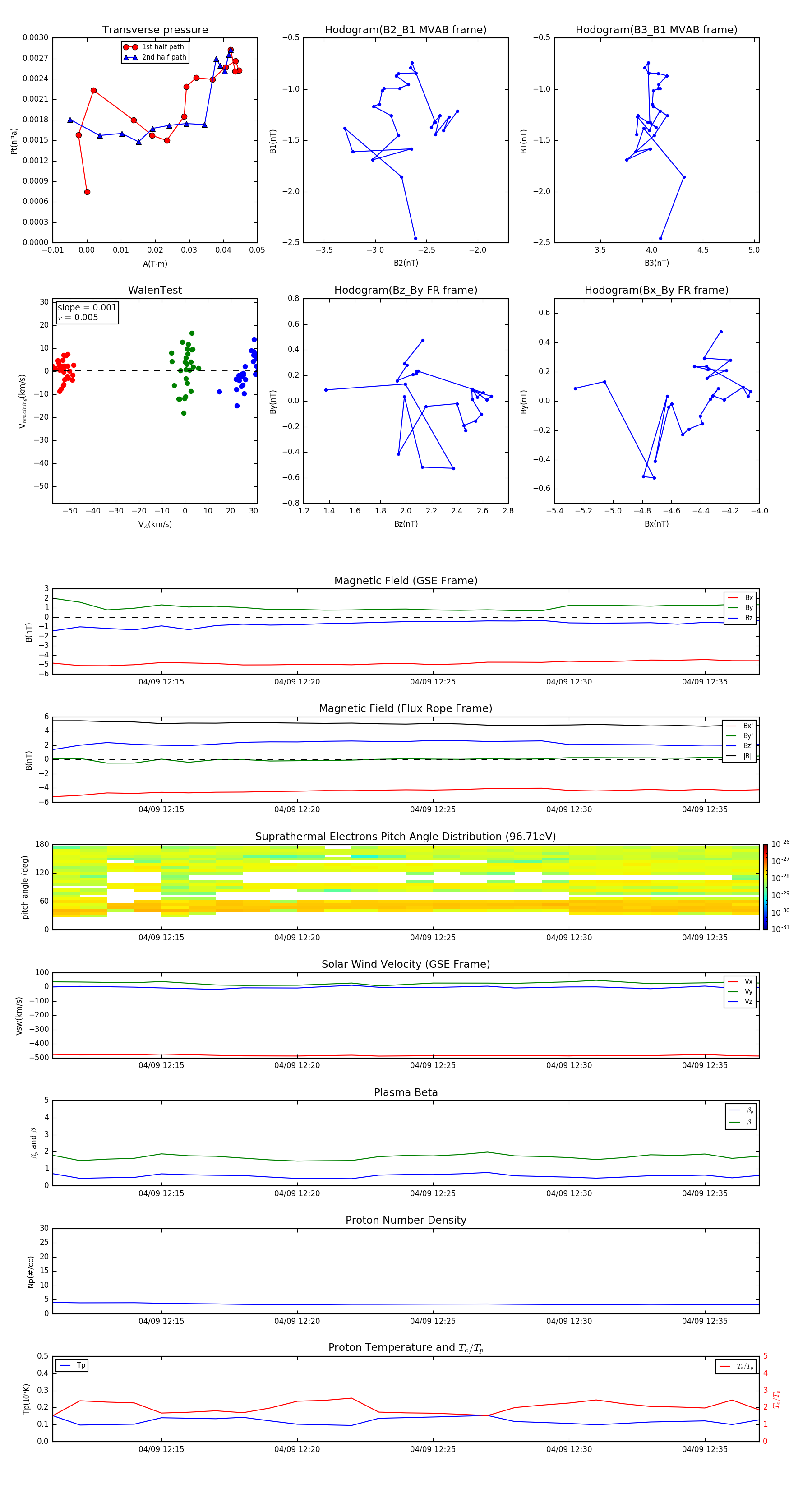The image size is (812, 1489).
Task: Click '04/09 12:35' tick under proton temperature plot
Action: [705, 1450]
